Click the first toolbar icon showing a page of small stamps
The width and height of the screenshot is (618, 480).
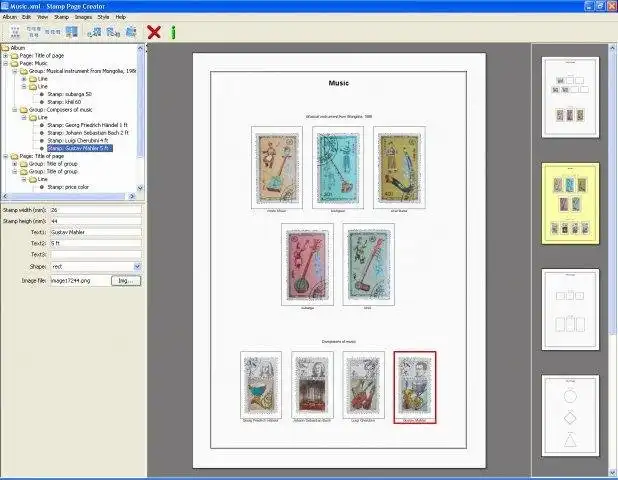(x=15, y=32)
